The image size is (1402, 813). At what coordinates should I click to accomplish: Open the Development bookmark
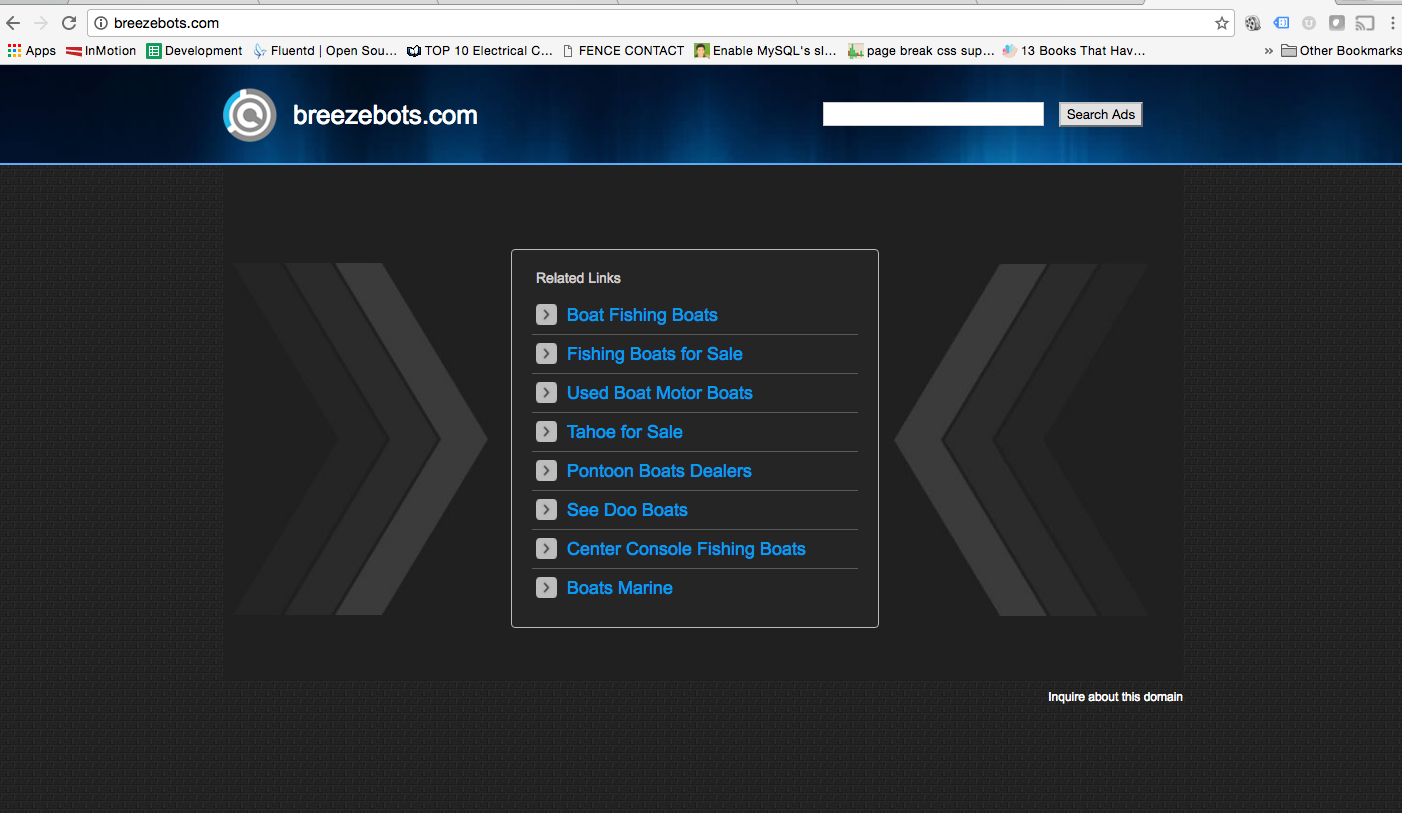click(x=194, y=51)
